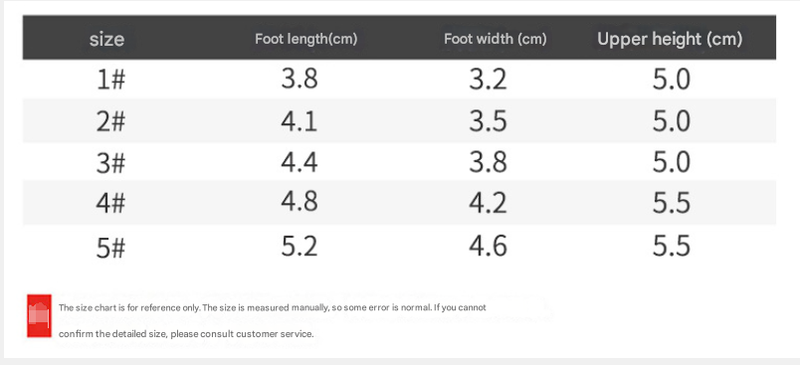Click the 3.5 foot width value

tap(488, 121)
